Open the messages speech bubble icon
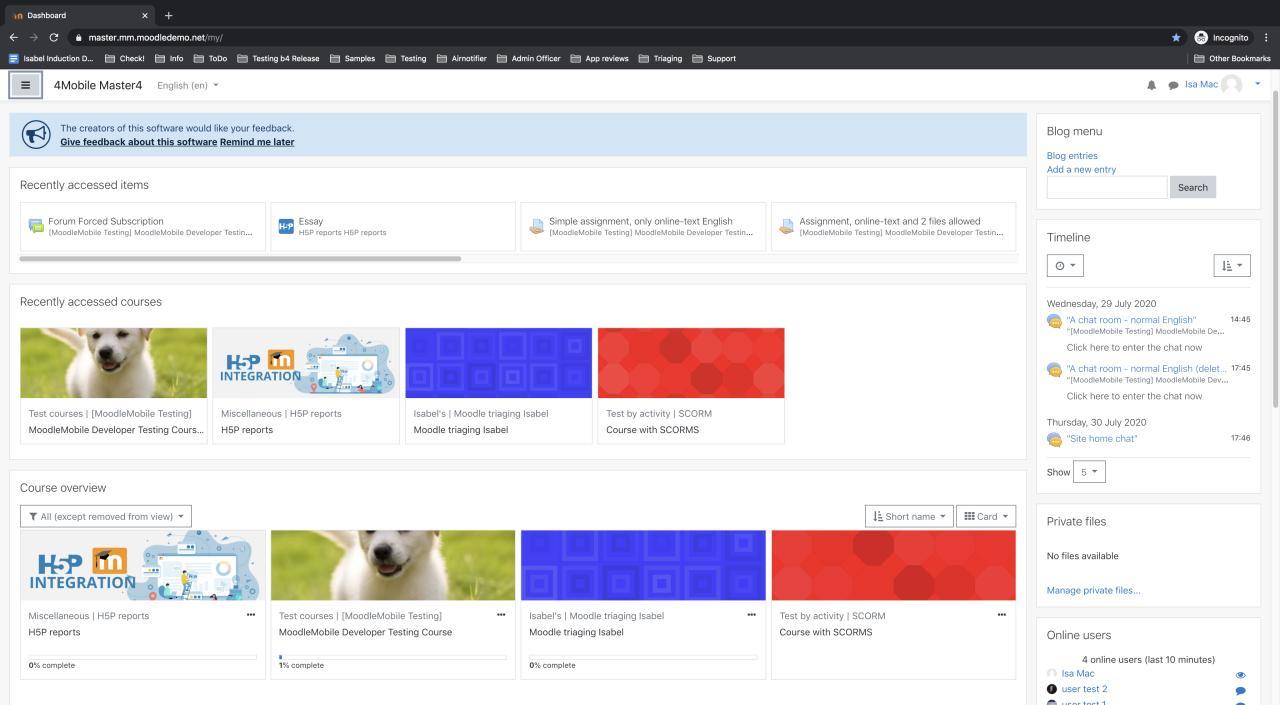This screenshot has width=1280, height=705. [1173, 85]
